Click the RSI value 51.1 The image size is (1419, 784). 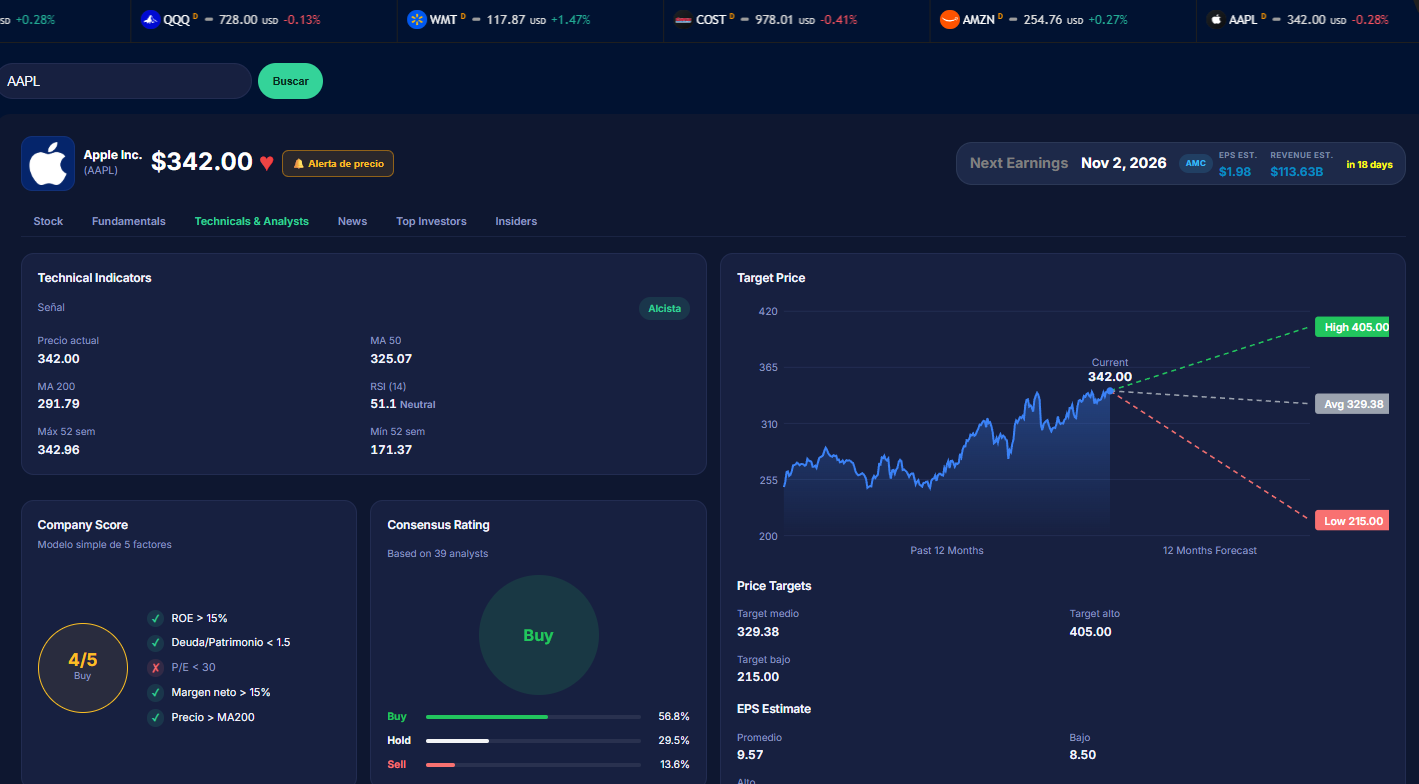point(384,404)
